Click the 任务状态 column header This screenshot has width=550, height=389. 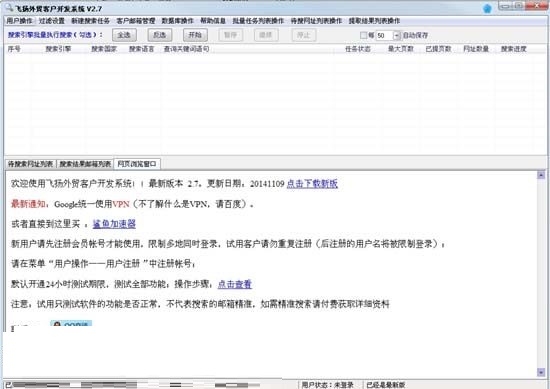[358, 49]
